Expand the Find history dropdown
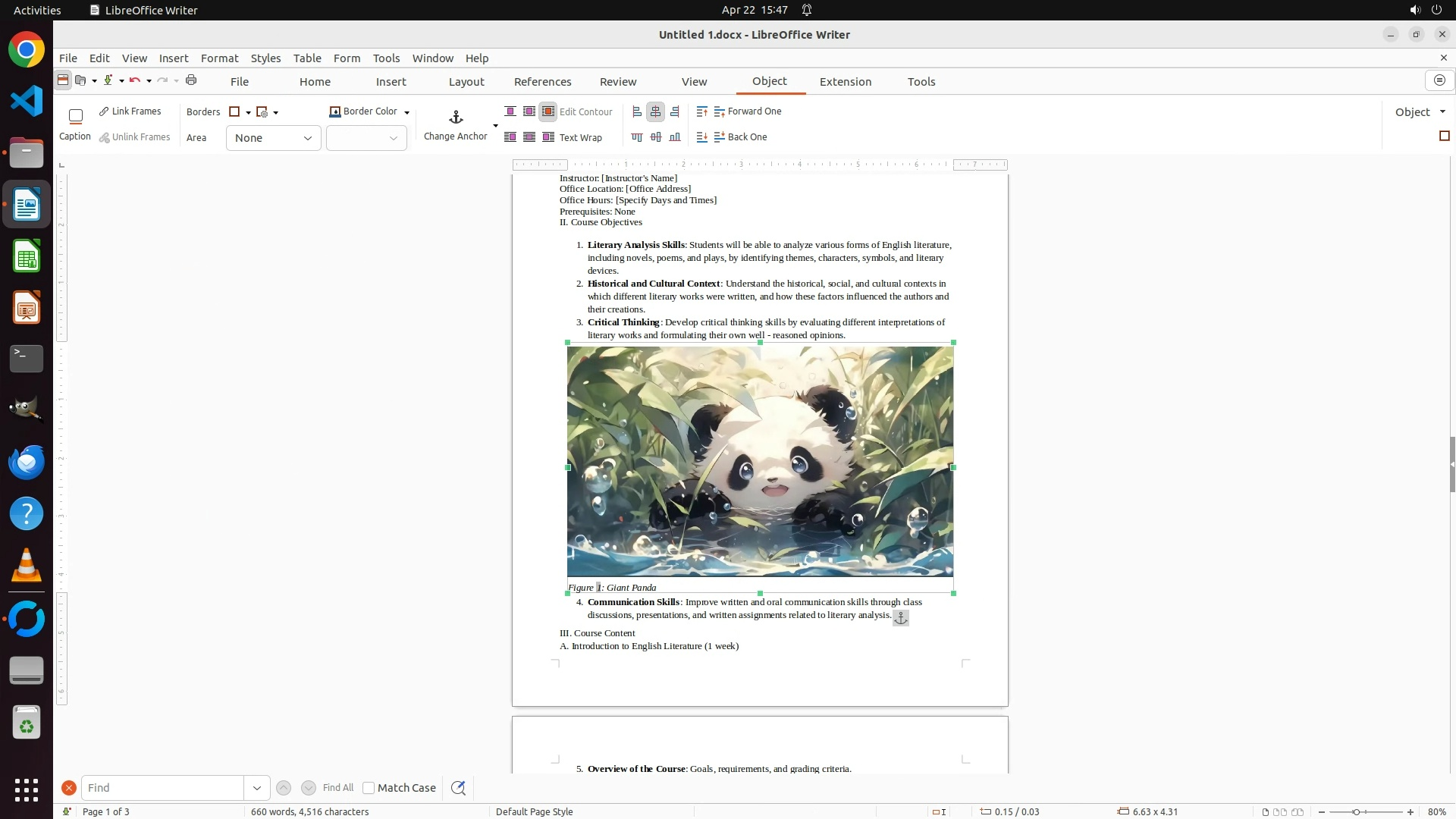Image resolution: width=1456 pixels, height=819 pixels. click(x=256, y=788)
